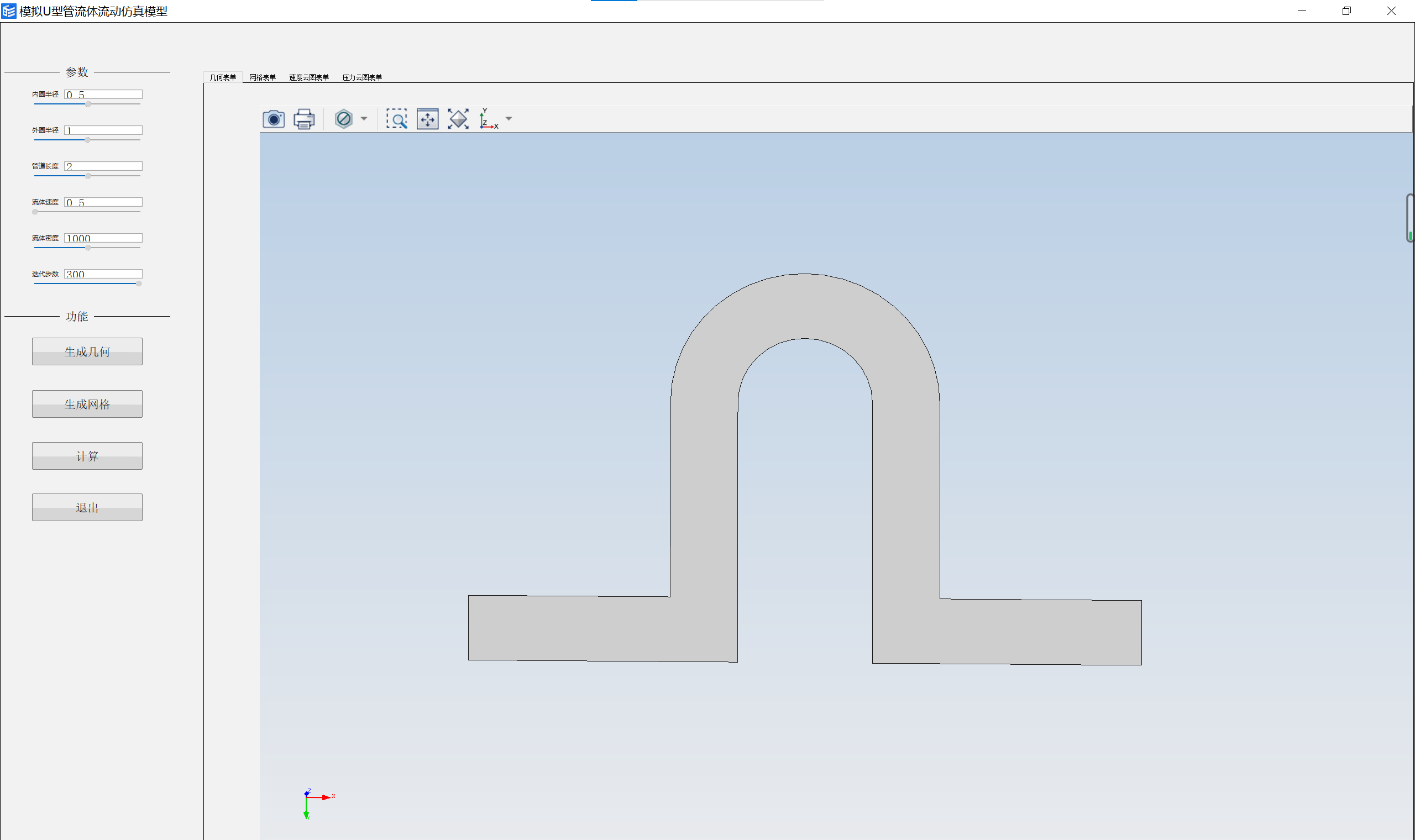
Task: Click the XYZ axis view icon
Action: [x=489, y=119]
